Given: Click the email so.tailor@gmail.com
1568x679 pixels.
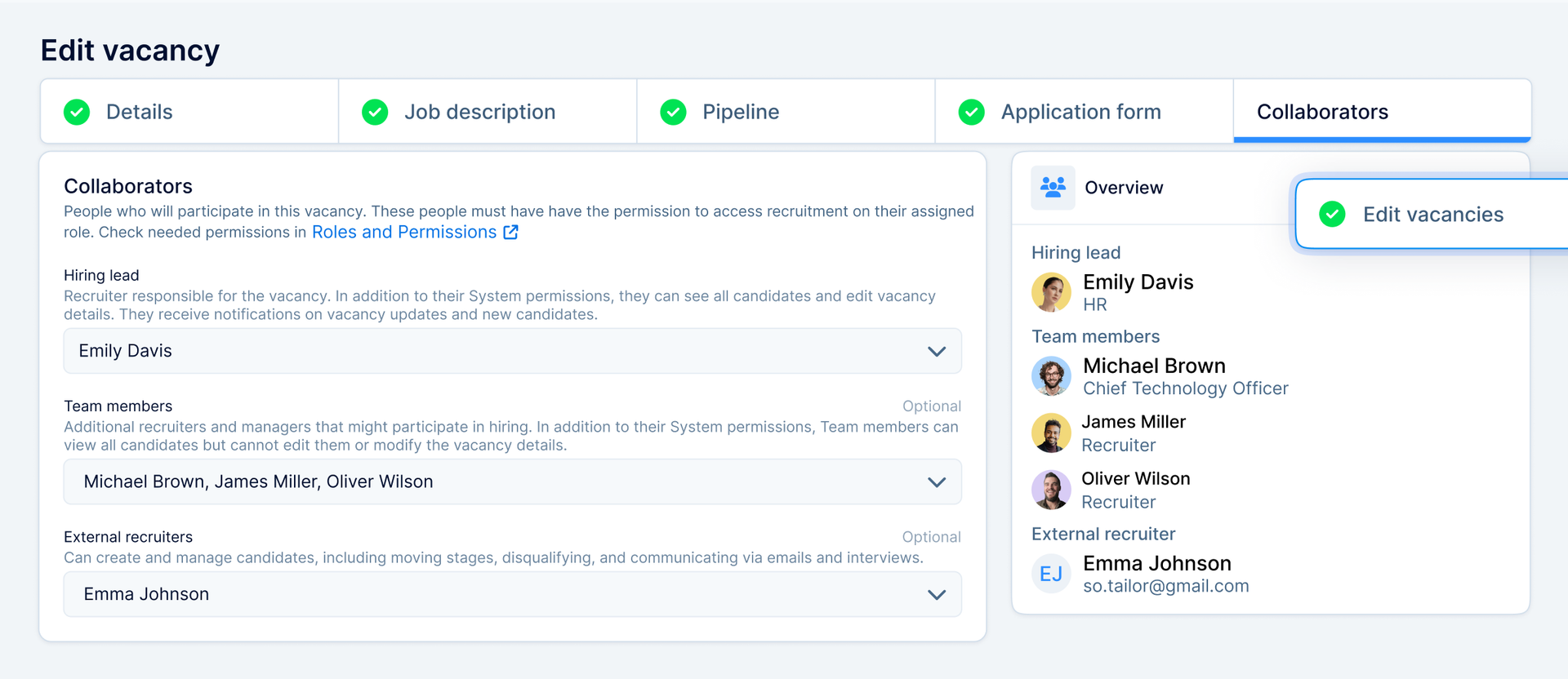Looking at the screenshot, I should (x=1166, y=586).
